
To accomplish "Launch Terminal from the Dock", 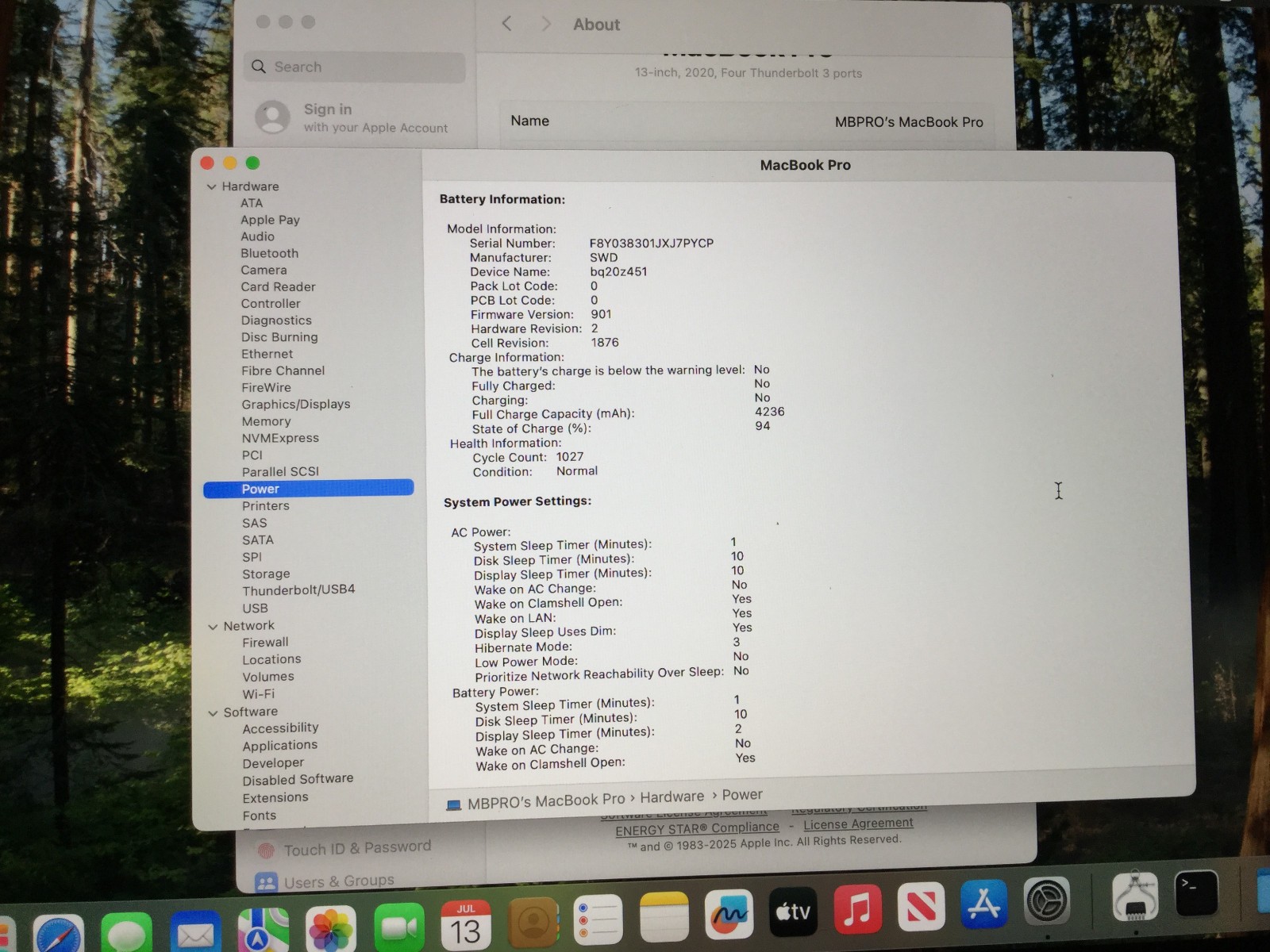I will [x=1196, y=894].
